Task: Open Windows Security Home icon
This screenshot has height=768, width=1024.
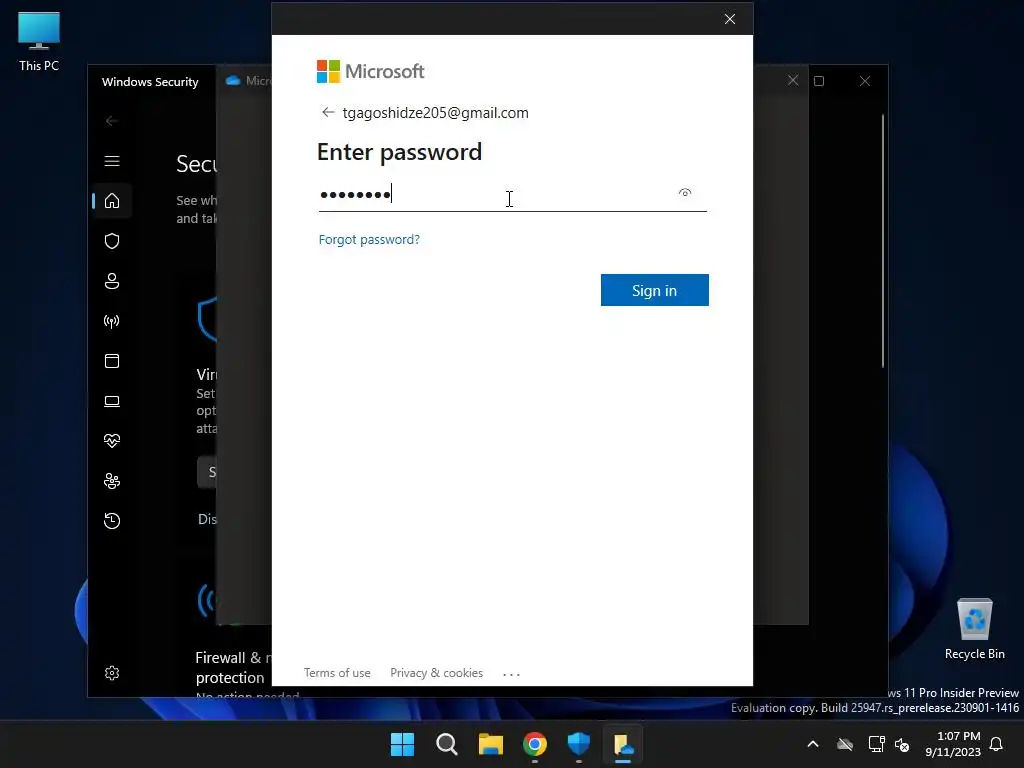Action: (112, 200)
